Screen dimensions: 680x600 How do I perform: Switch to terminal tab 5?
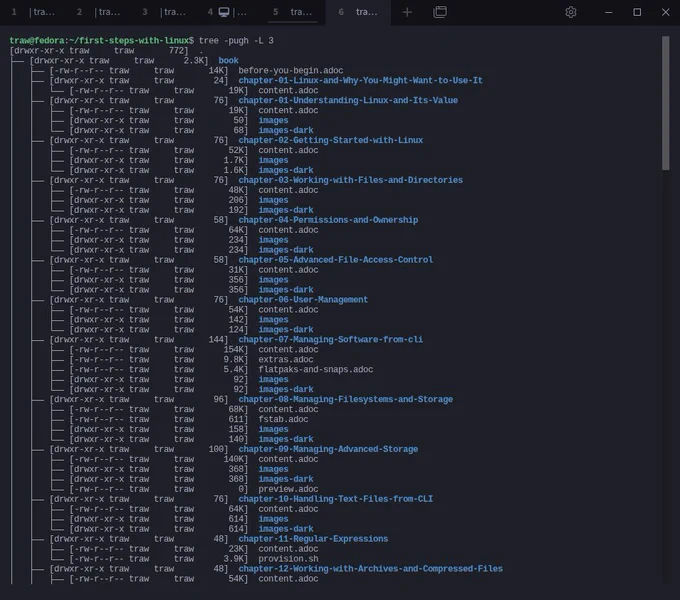coord(293,12)
